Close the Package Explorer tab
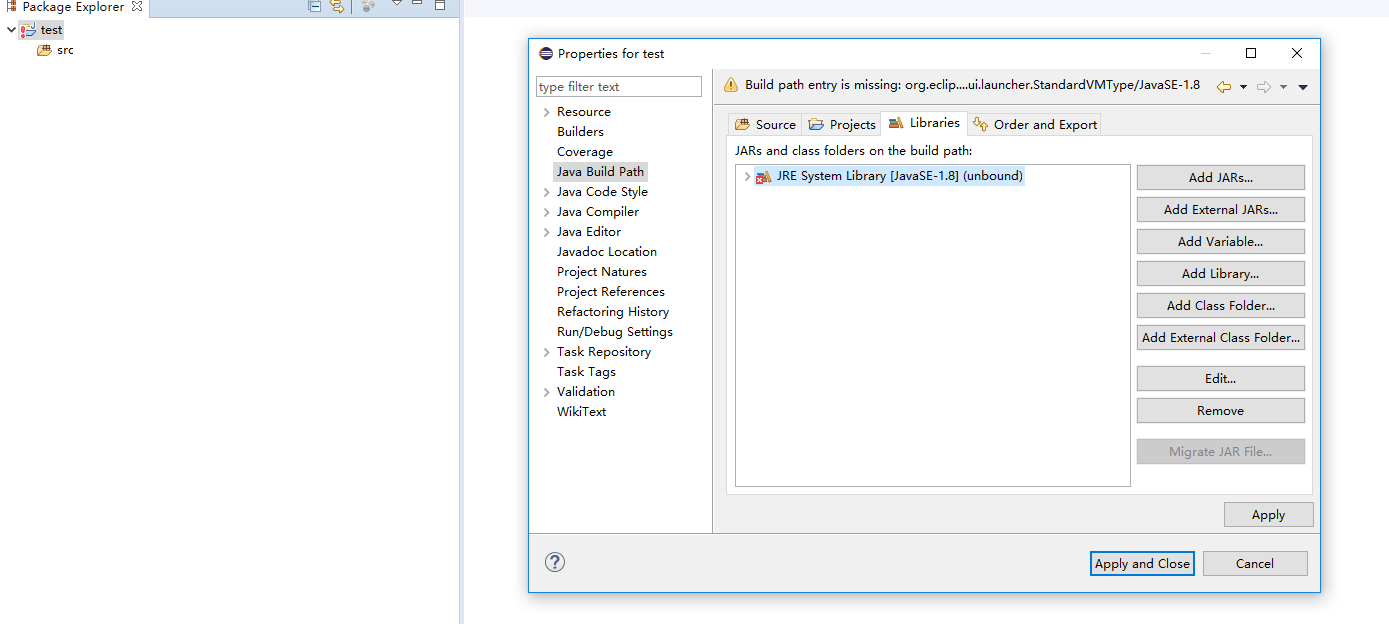 pyautogui.click(x=137, y=6)
